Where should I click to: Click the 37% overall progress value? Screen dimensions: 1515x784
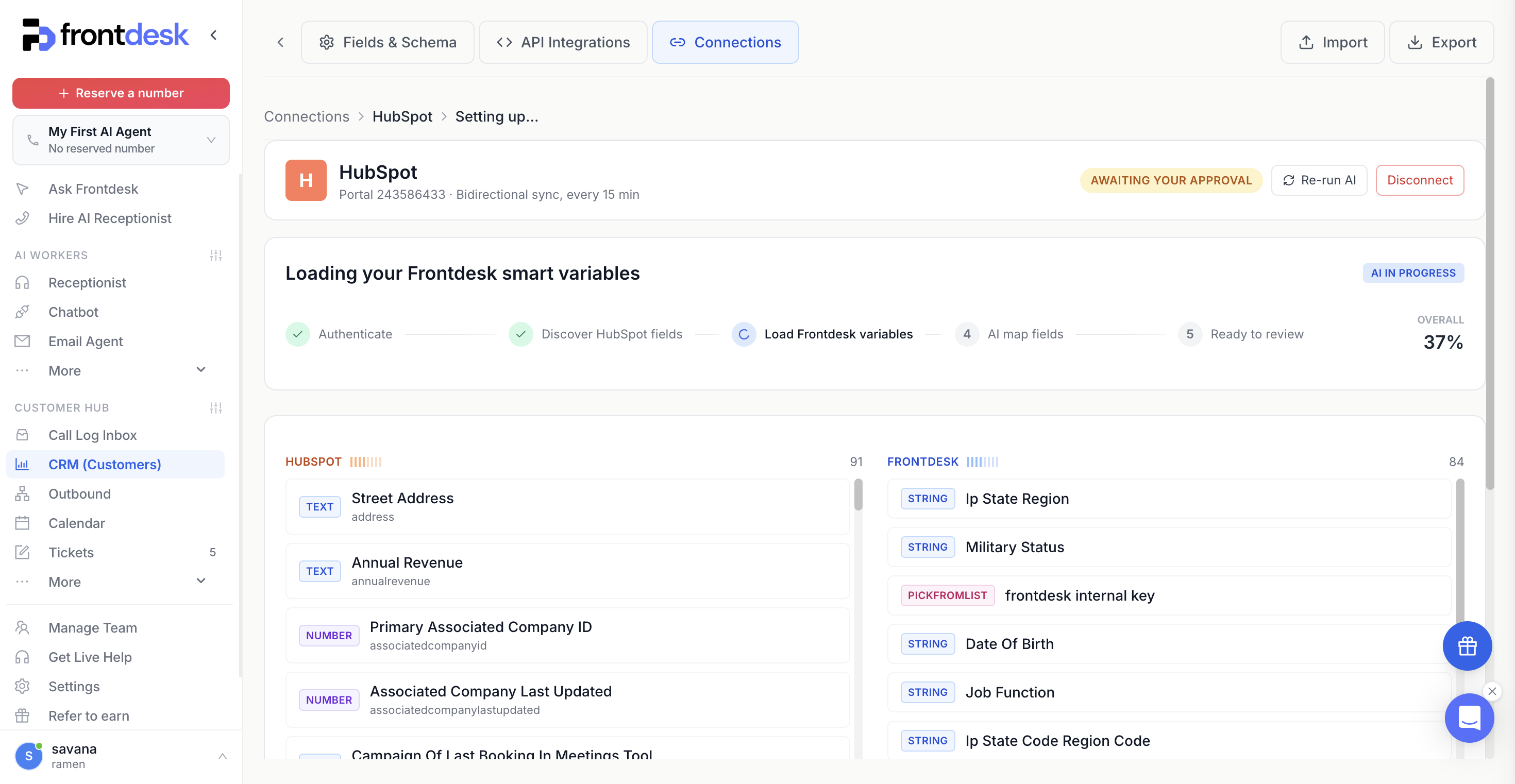1443,342
